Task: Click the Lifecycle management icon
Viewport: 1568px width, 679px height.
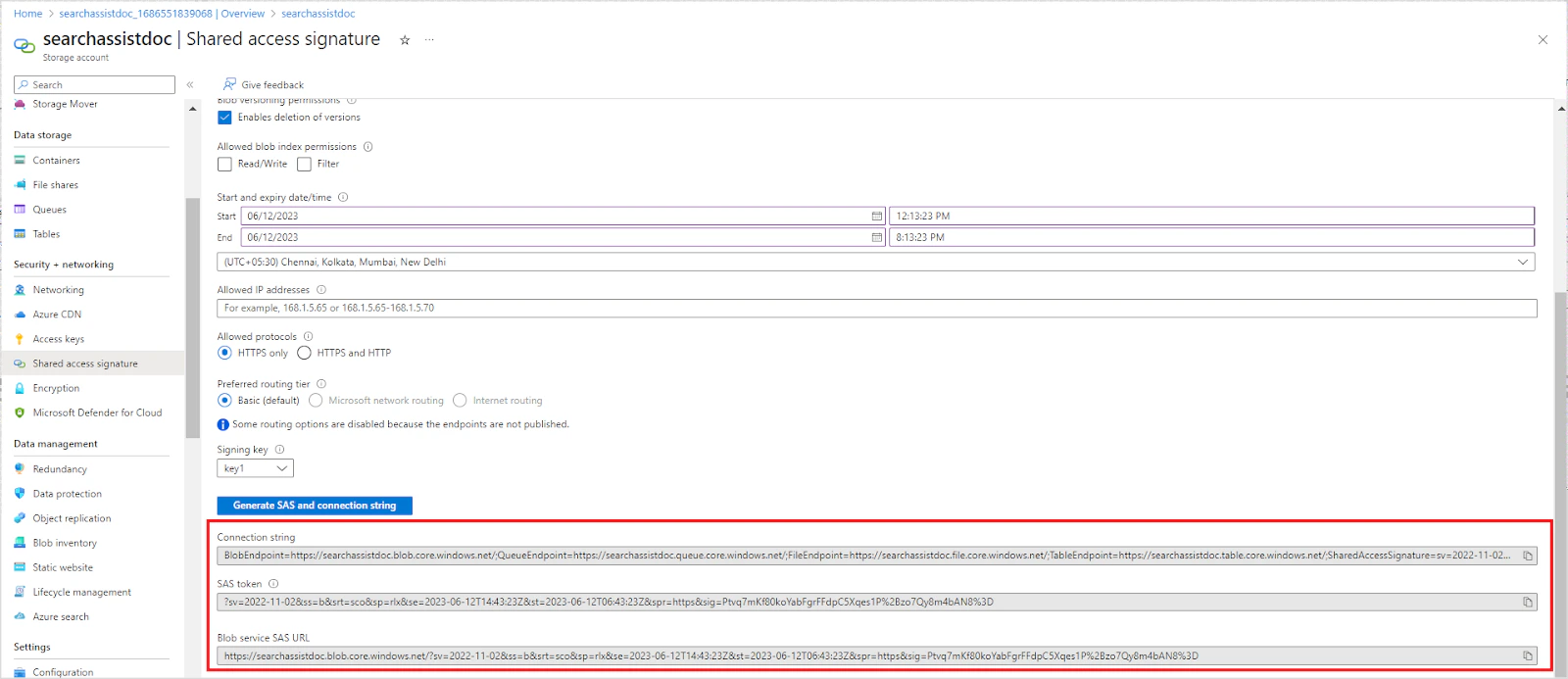Action: point(20,592)
